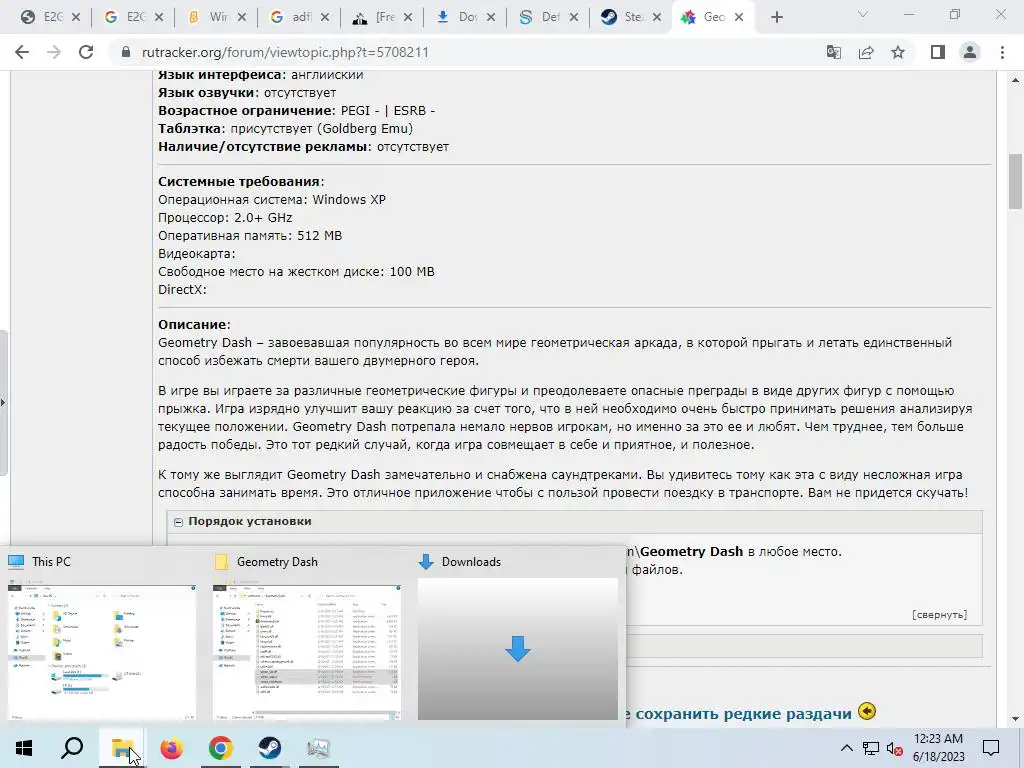Image resolution: width=1024 pixels, height=768 pixels.
Task: Open the Translate this page icon
Action: (x=834, y=52)
